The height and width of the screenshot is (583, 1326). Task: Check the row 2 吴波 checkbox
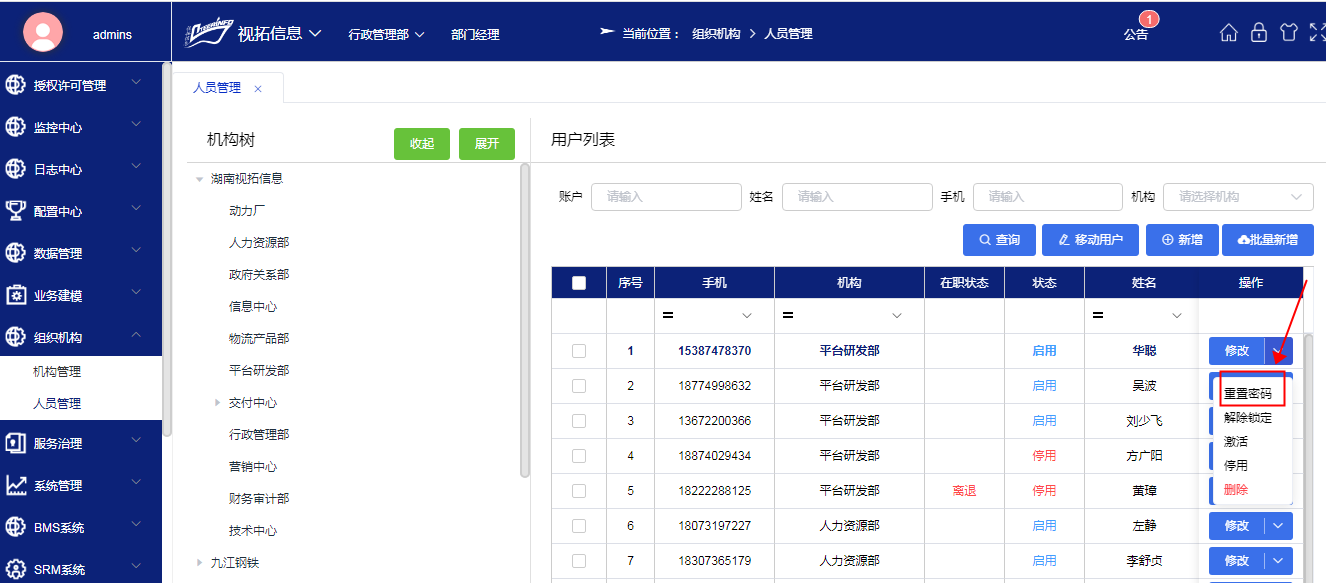pyautogui.click(x=579, y=386)
